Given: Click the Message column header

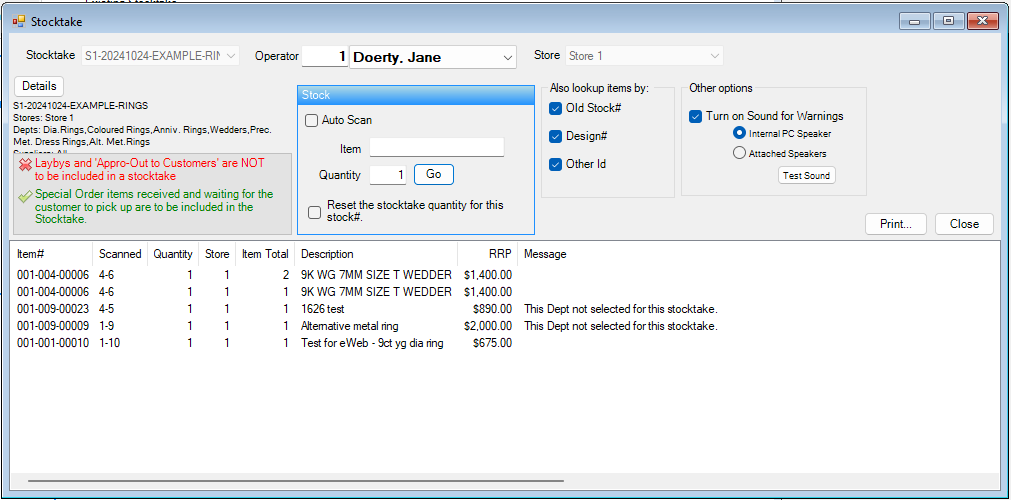Looking at the screenshot, I should 545,254.
